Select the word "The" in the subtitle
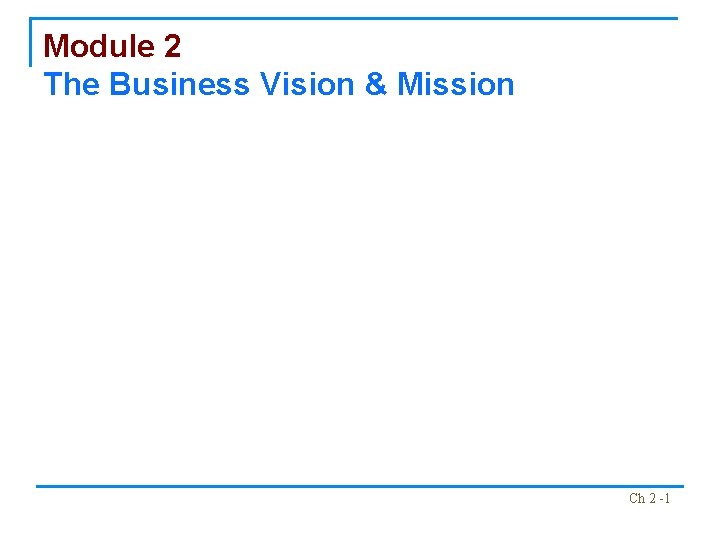The height and width of the screenshot is (540, 720). [72, 84]
